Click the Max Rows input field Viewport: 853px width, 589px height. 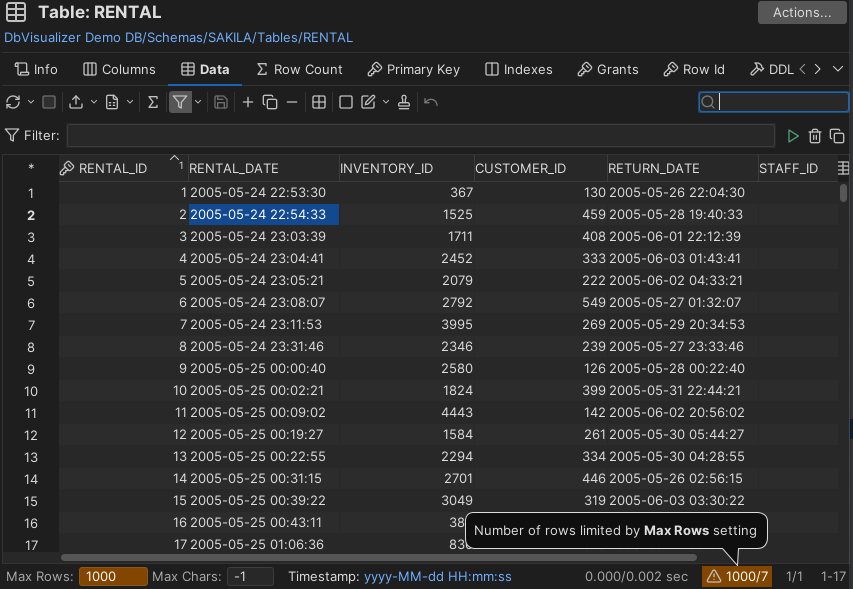click(x=112, y=576)
